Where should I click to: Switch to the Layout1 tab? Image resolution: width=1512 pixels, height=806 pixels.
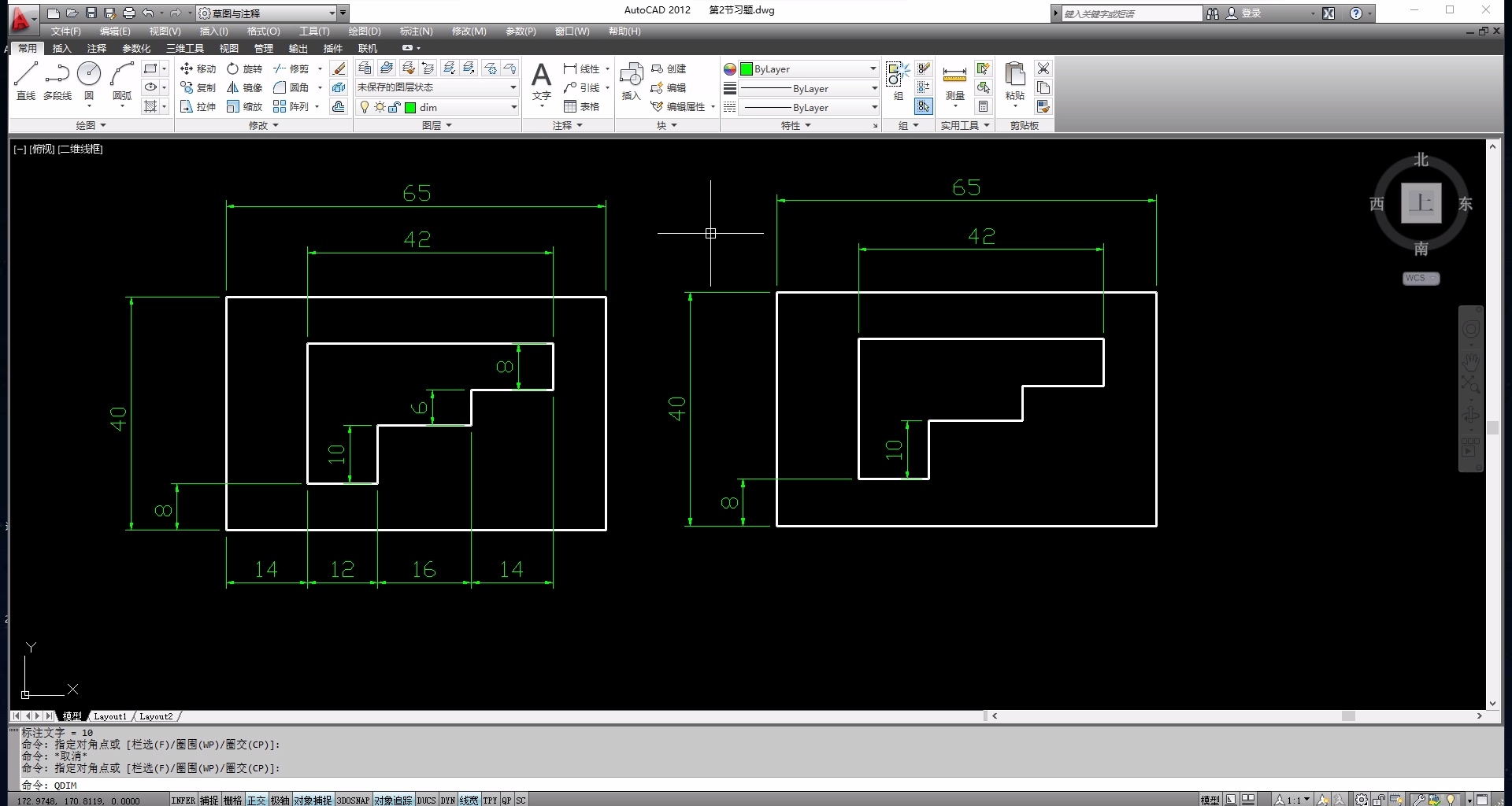[109, 716]
